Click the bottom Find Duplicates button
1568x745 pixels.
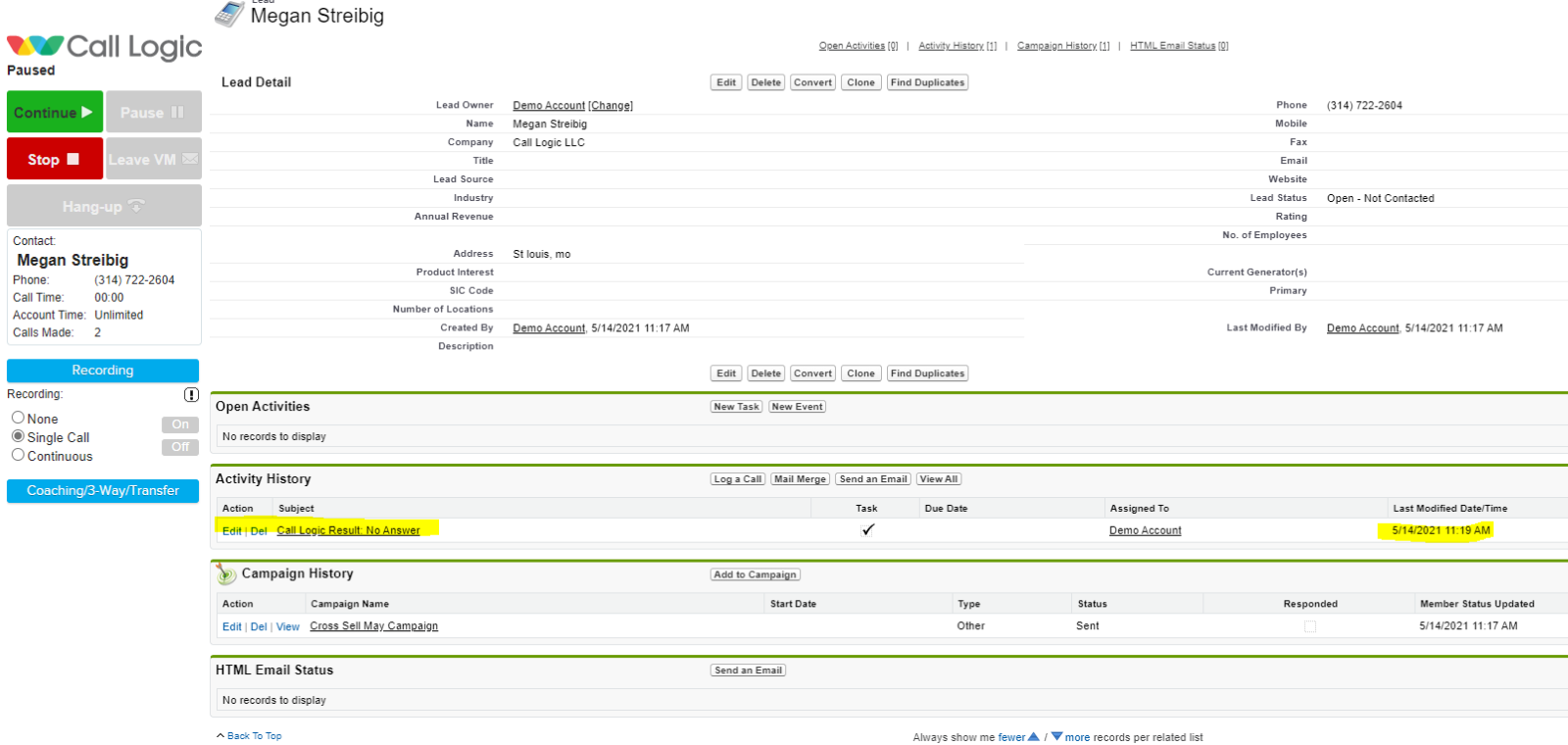coord(927,373)
